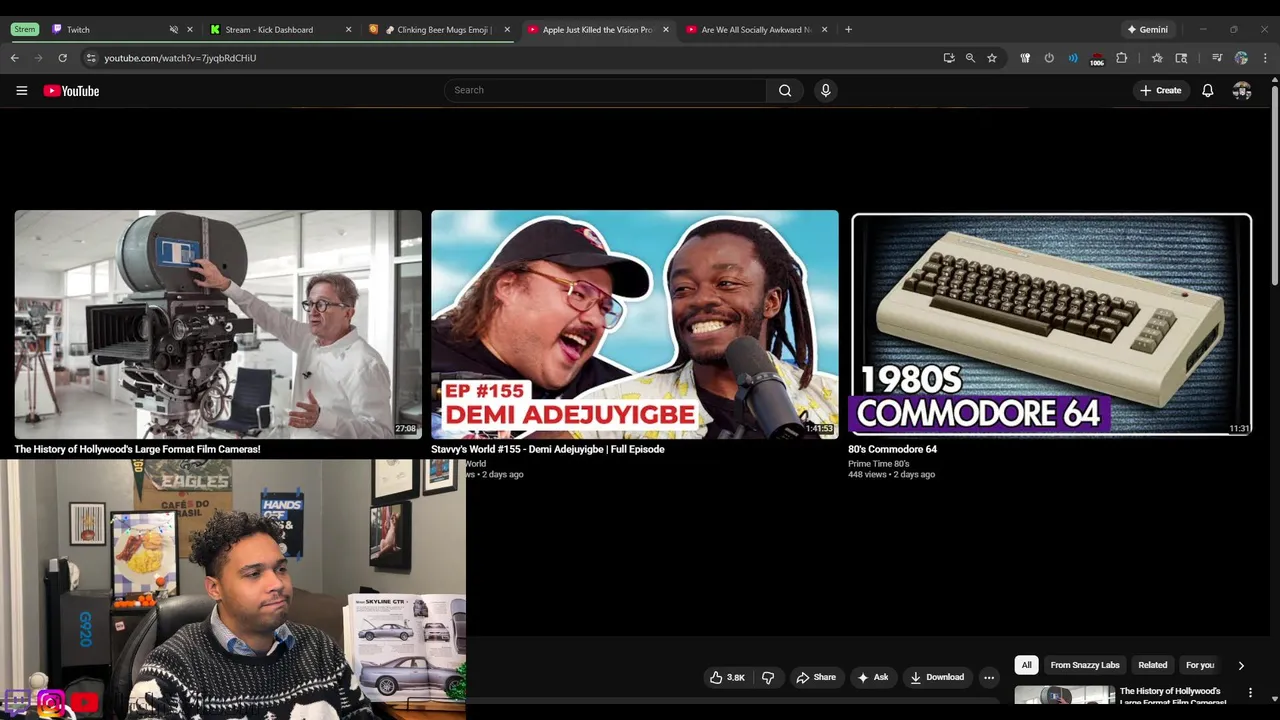Open the media controls toolbar icon

pyautogui.click(x=1217, y=58)
